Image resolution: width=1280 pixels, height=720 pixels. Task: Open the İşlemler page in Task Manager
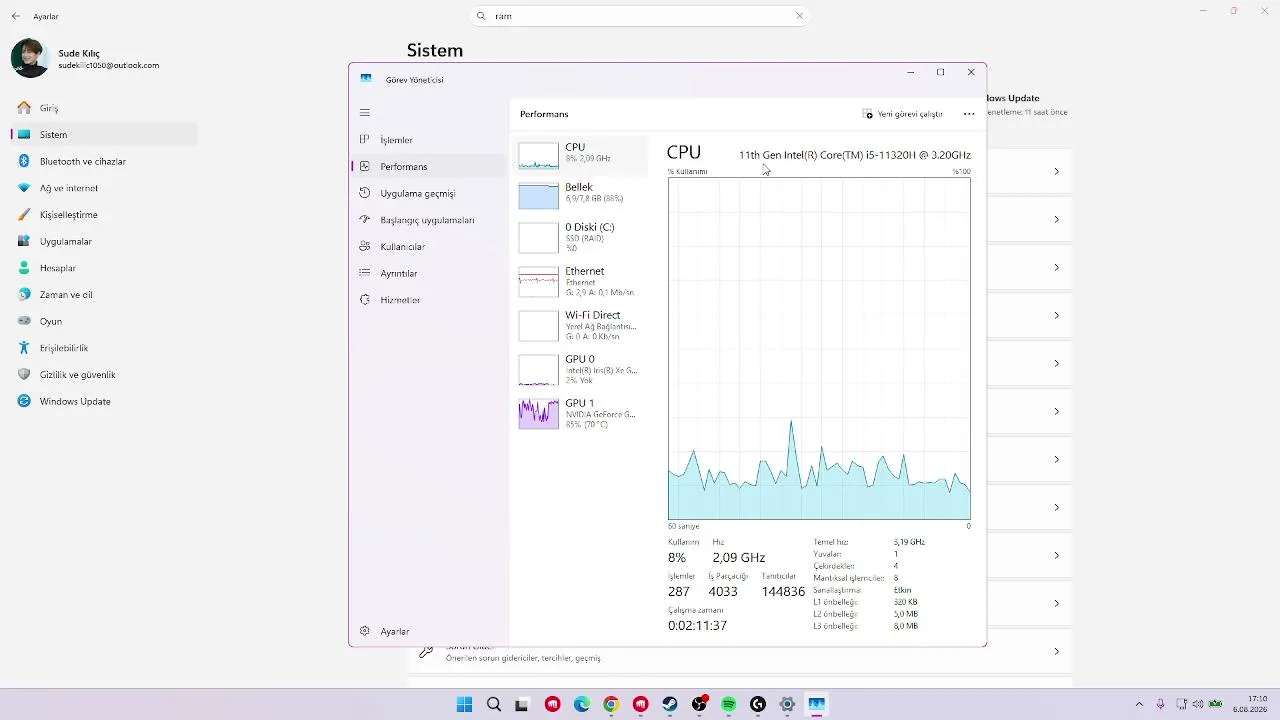[430, 140]
